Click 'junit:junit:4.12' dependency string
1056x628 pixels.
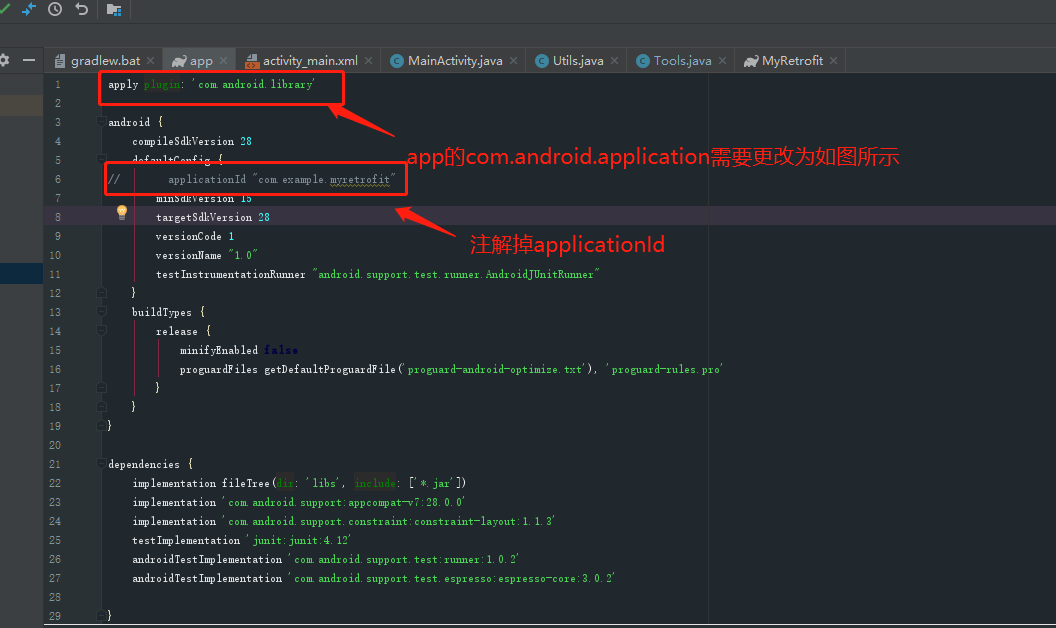[299, 540]
